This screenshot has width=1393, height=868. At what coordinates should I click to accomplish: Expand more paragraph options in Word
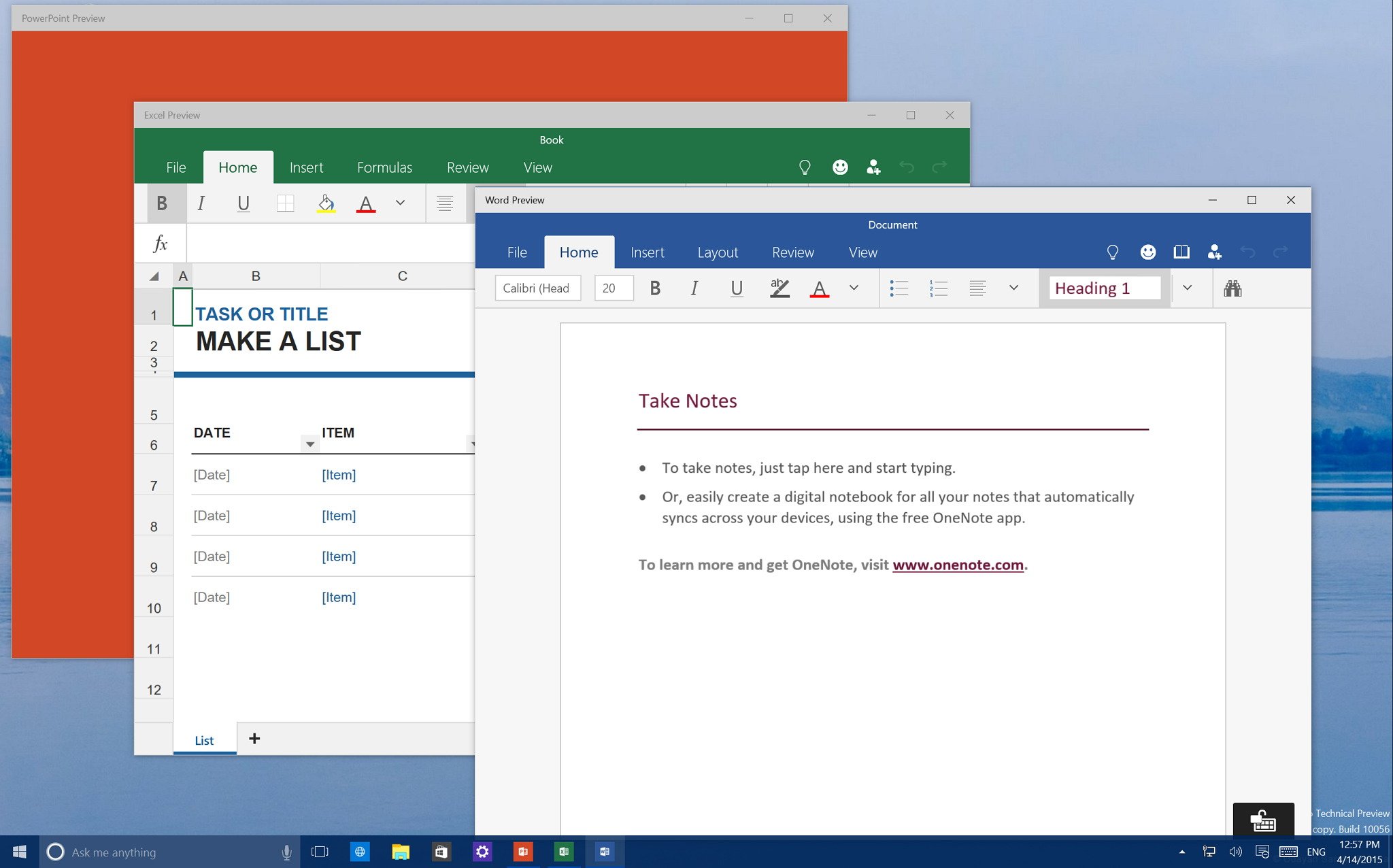pyautogui.click(x=1013, y=288)
